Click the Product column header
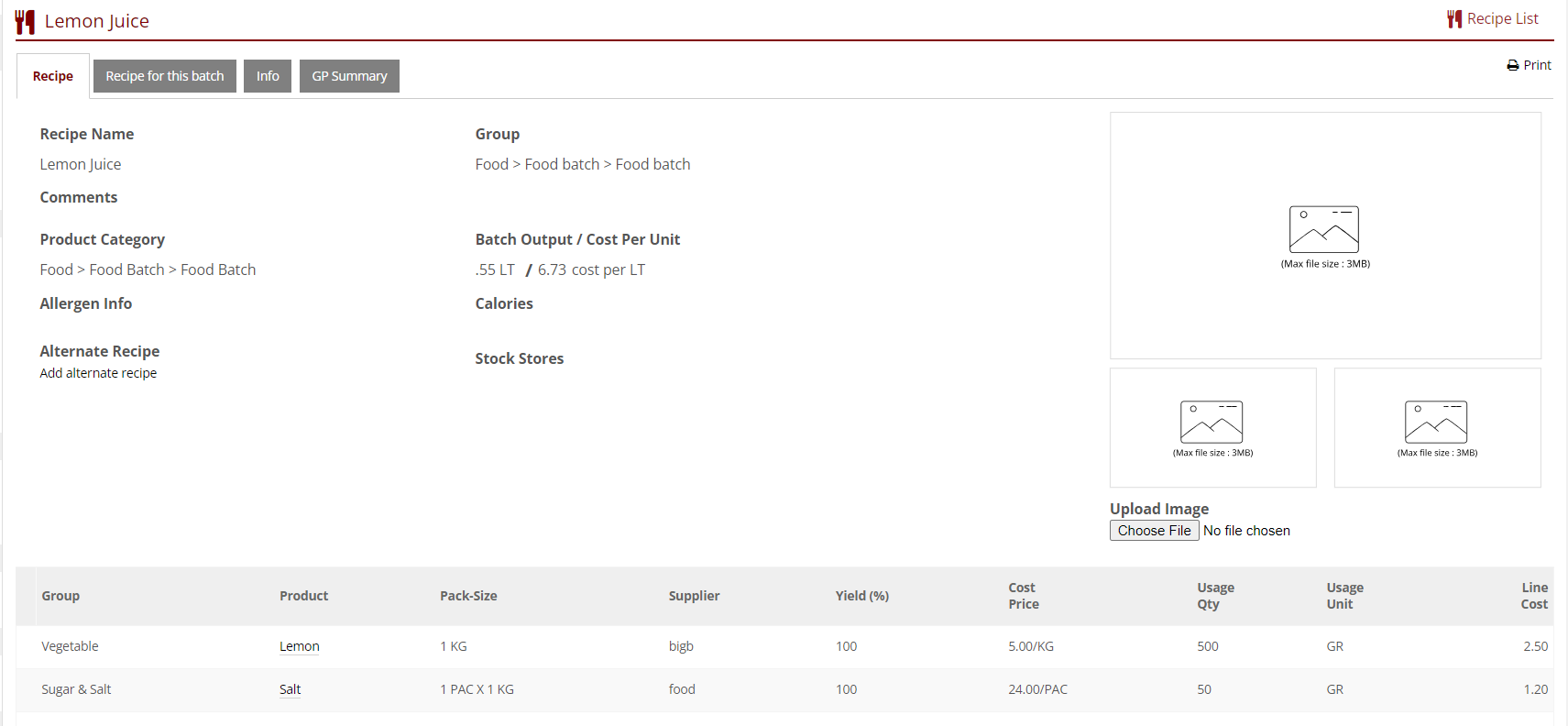This screenshot has width=1568, height=726. (303, 596)
